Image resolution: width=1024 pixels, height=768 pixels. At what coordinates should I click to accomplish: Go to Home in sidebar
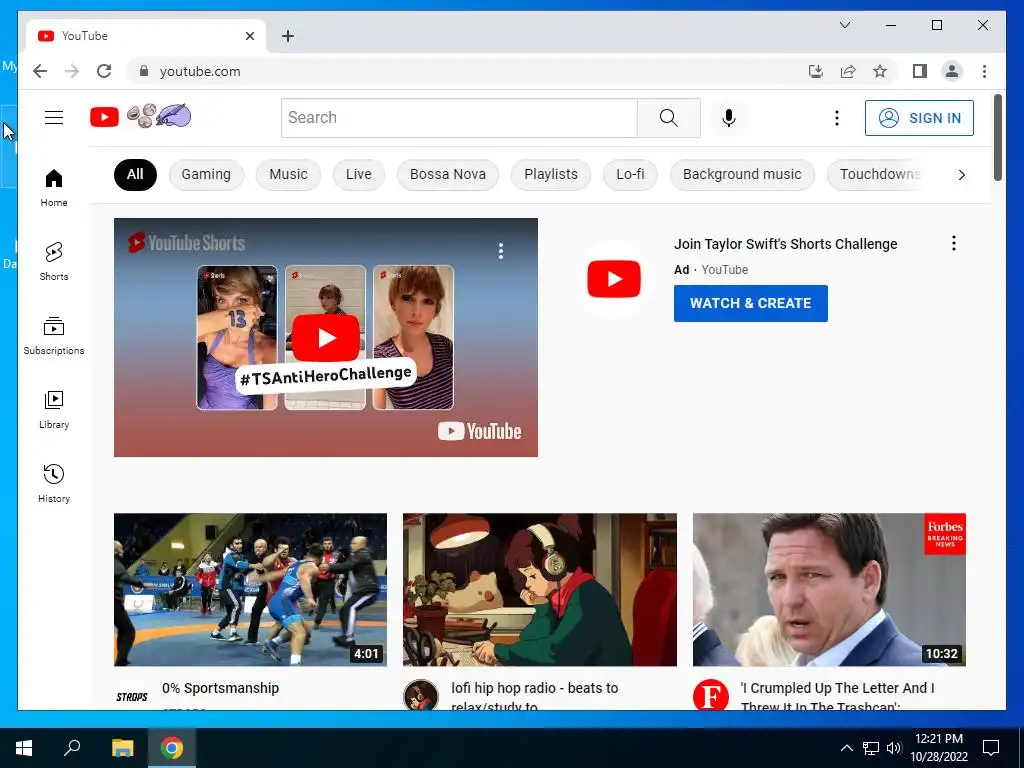pyautogui.click(x=54, y=187)
